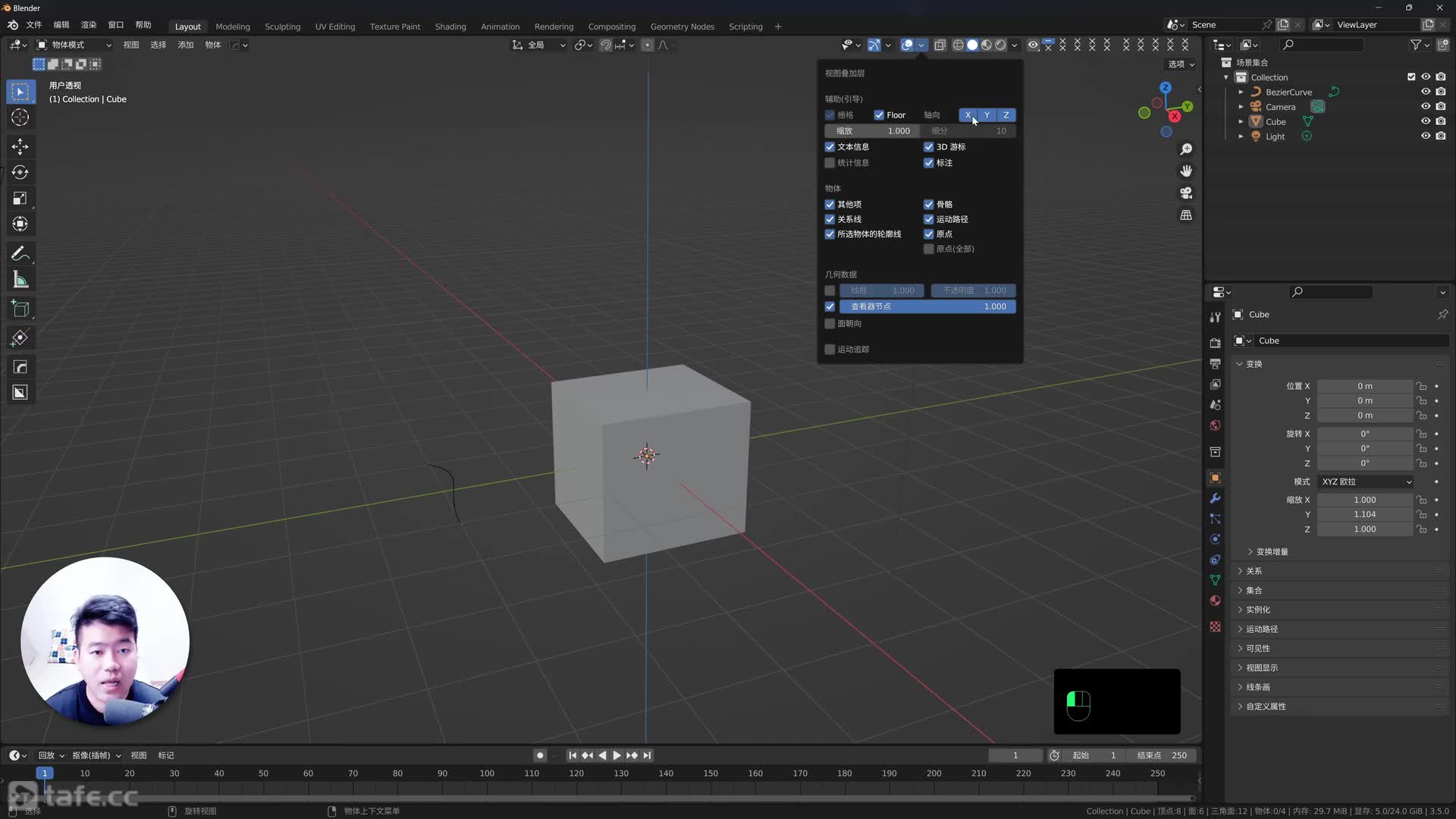Hide the Camera object in outliner

click(1425, 107)
